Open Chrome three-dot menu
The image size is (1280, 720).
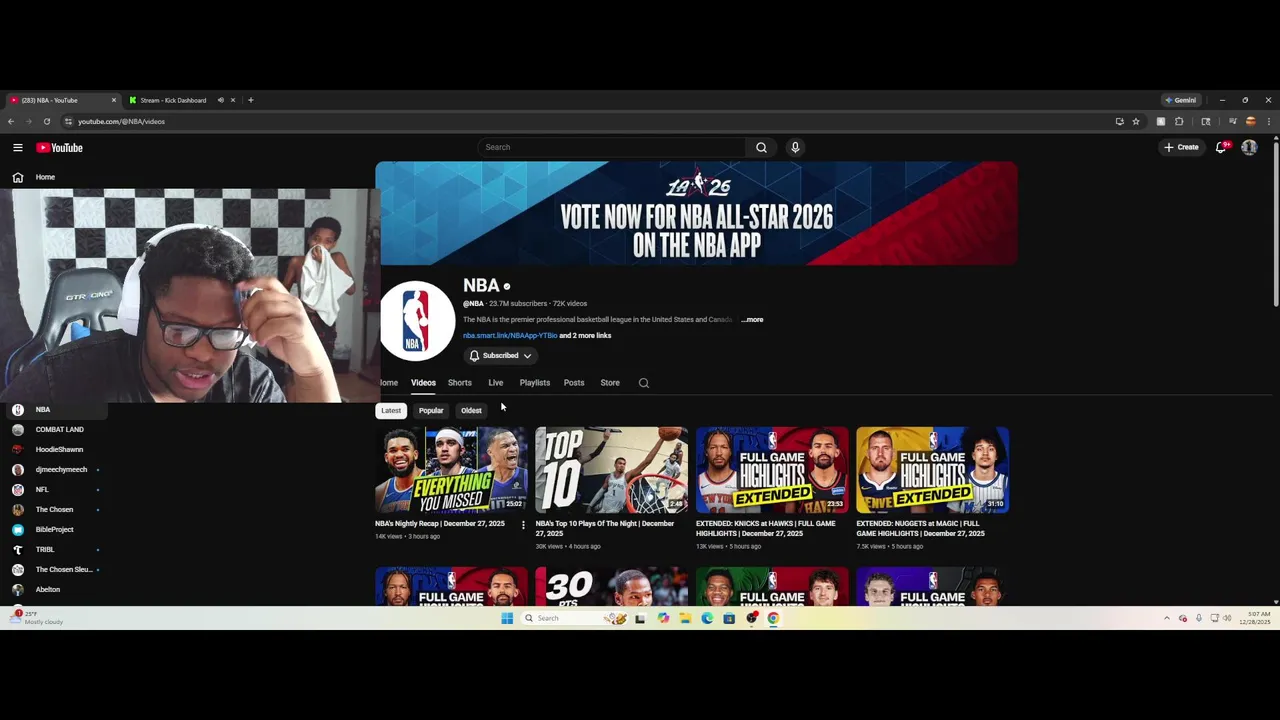coord(1269,121)
